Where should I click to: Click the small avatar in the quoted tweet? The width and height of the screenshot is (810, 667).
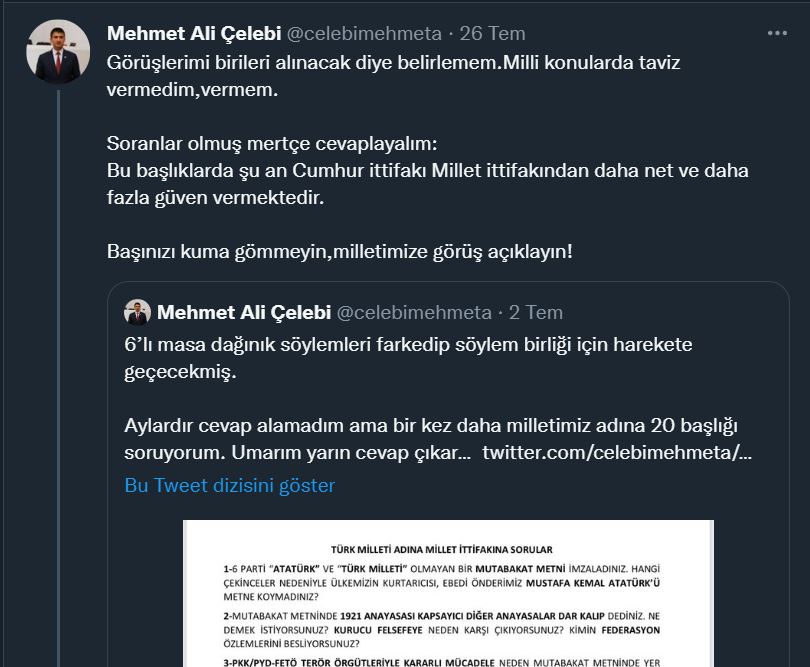coord(138,312)
